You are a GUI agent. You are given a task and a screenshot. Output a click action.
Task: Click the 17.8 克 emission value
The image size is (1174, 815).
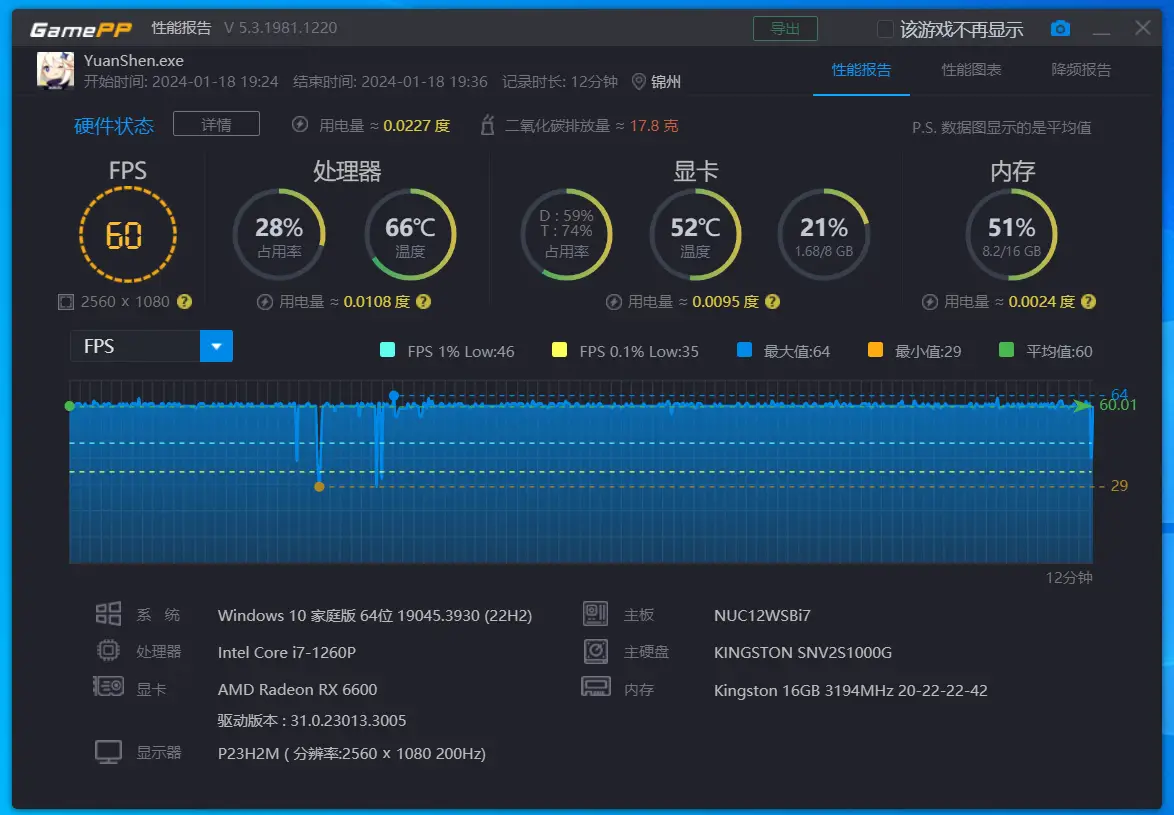click(x=654, y=125)
